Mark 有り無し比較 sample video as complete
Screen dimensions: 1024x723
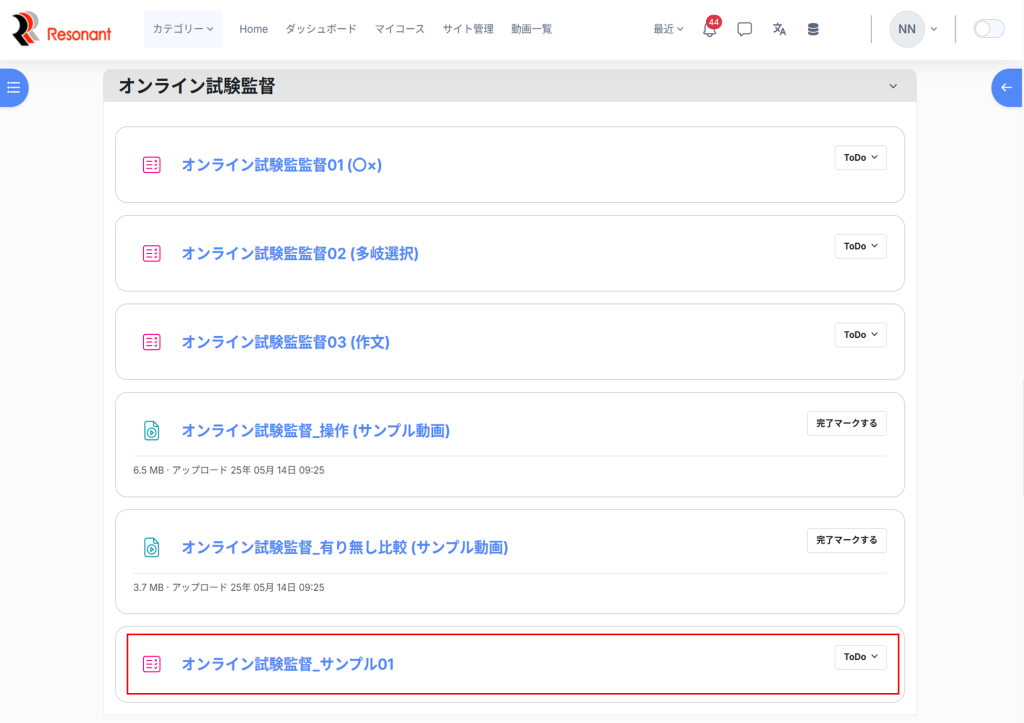(x=846, y=541)
